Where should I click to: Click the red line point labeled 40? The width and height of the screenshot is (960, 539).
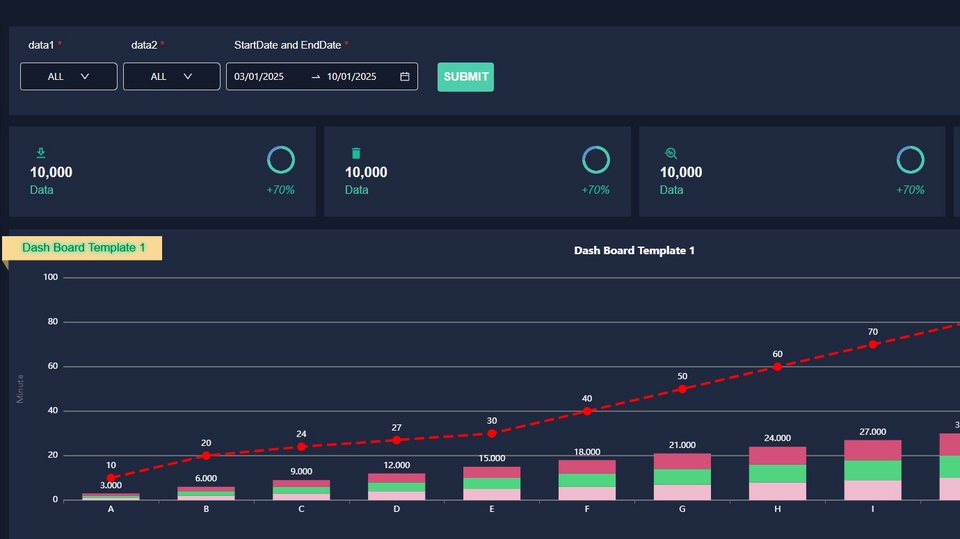coord(587,411)
